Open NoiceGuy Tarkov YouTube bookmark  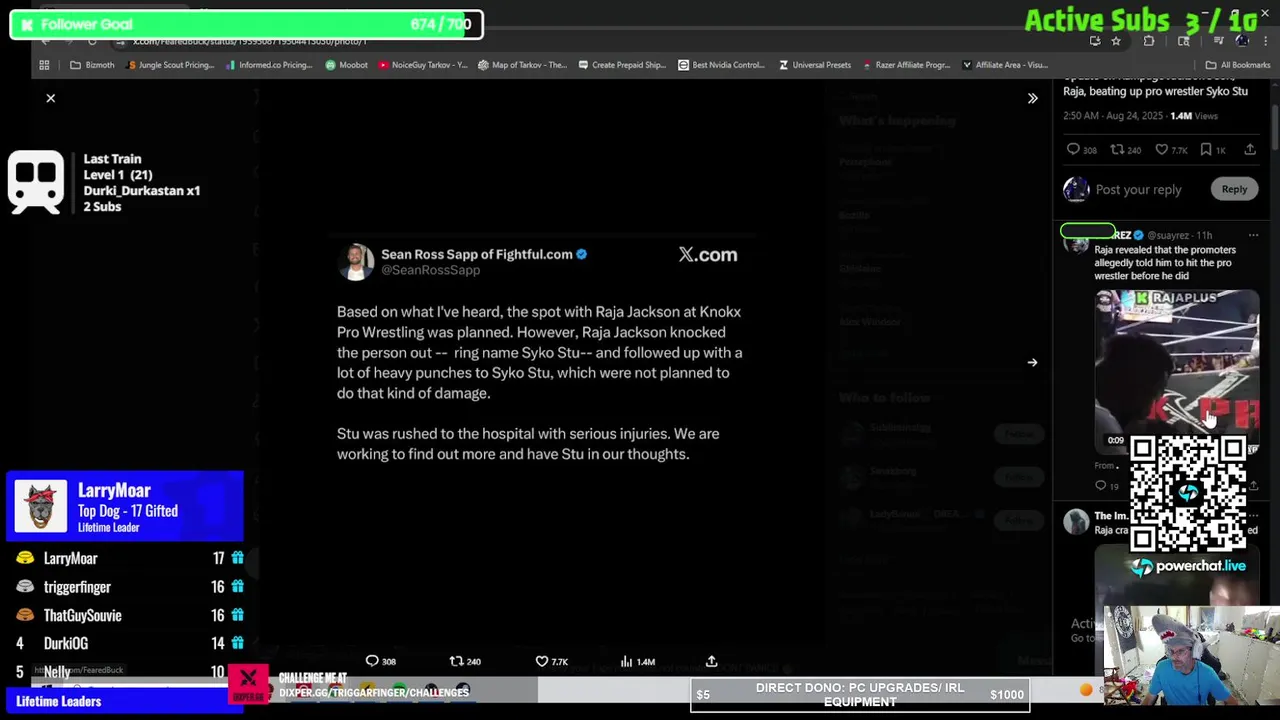point(422,65)
